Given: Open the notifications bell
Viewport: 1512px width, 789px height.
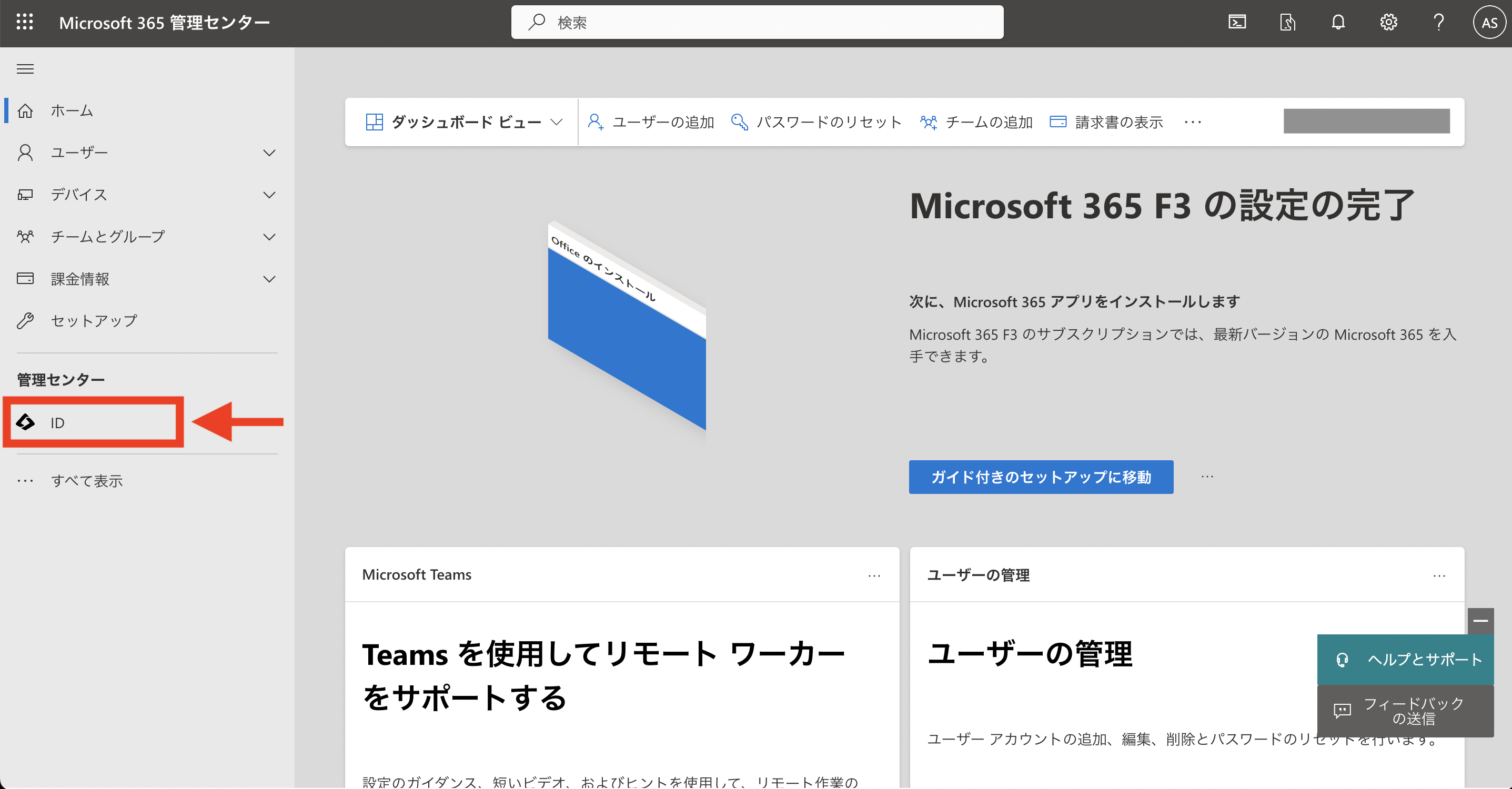Looking at the screenshot, I should 1338,22.
